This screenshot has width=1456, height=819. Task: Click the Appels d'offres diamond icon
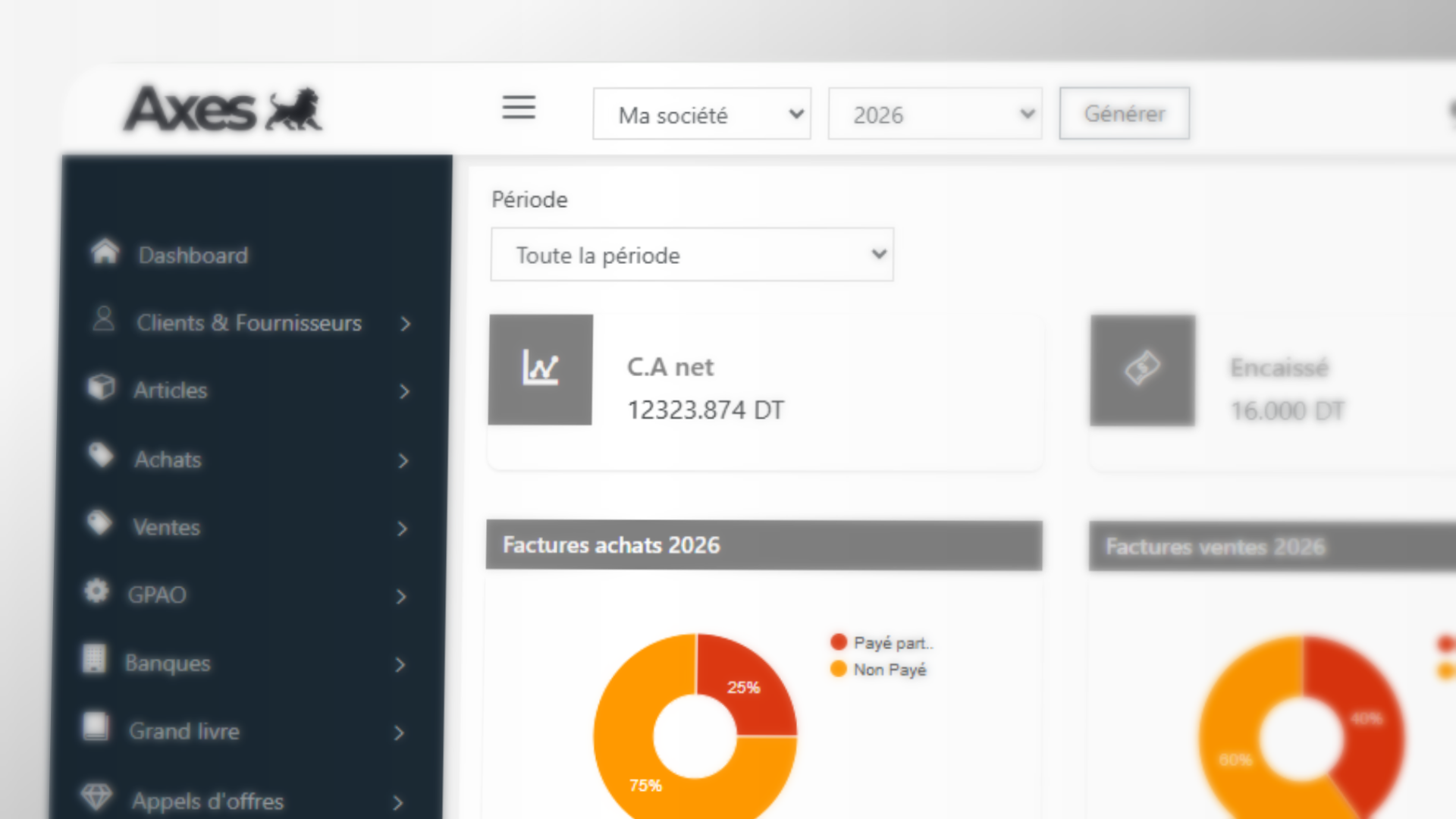pos(96,796)
